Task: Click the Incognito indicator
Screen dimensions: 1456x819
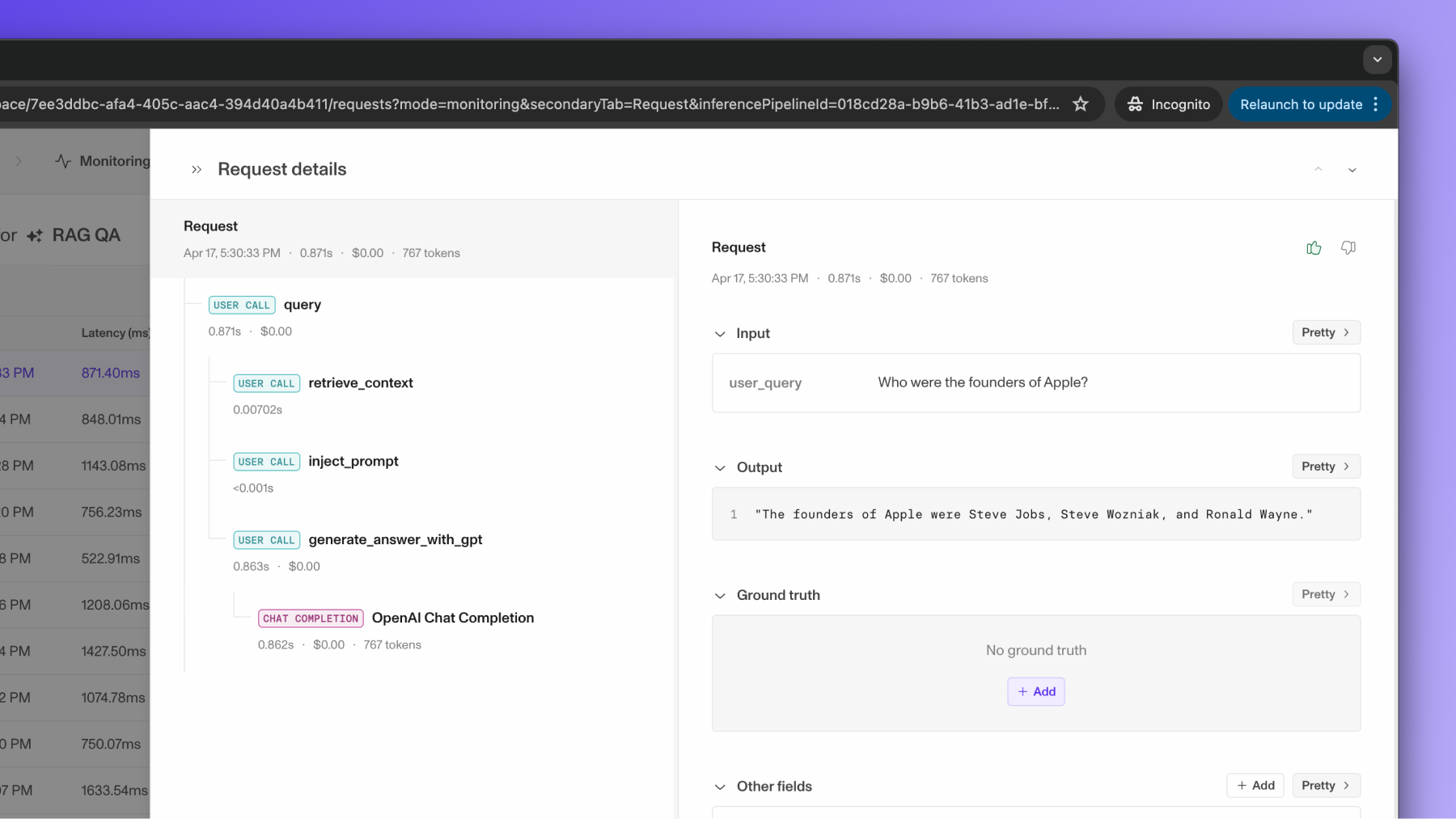Action: (x=1169, y=104)
